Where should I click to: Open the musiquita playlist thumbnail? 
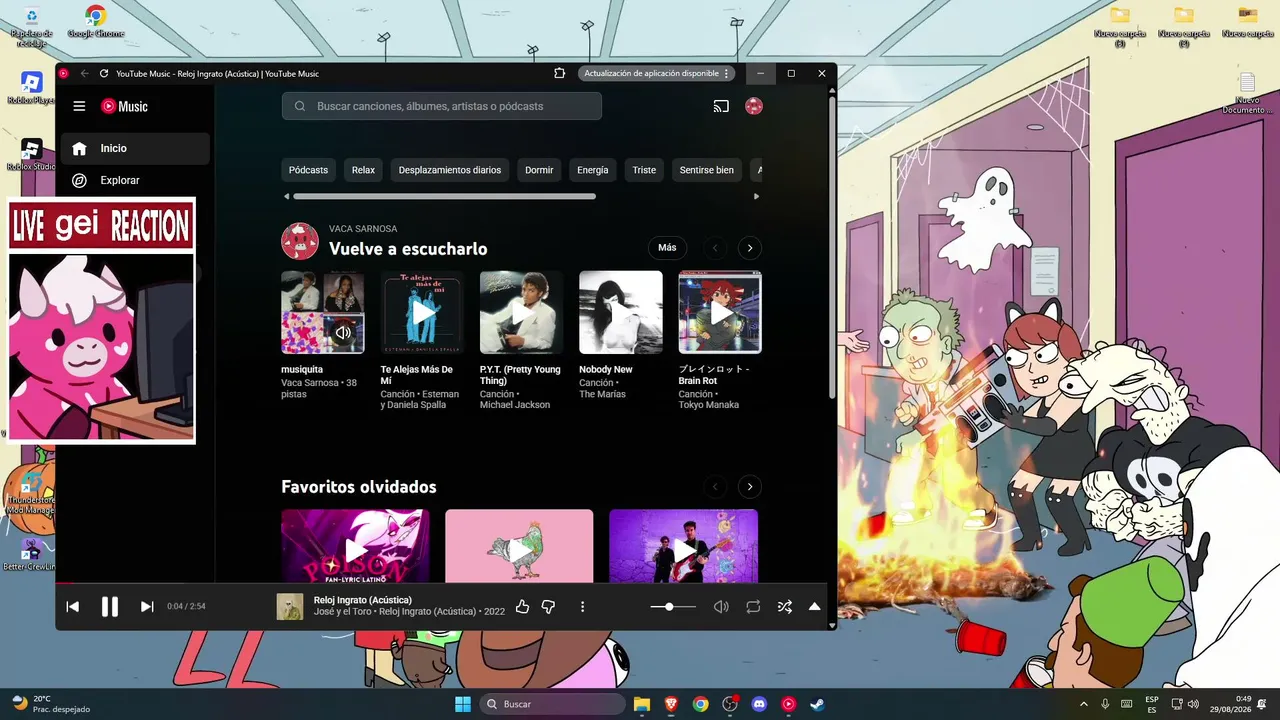pyautogui.click(x=322, y=312)
